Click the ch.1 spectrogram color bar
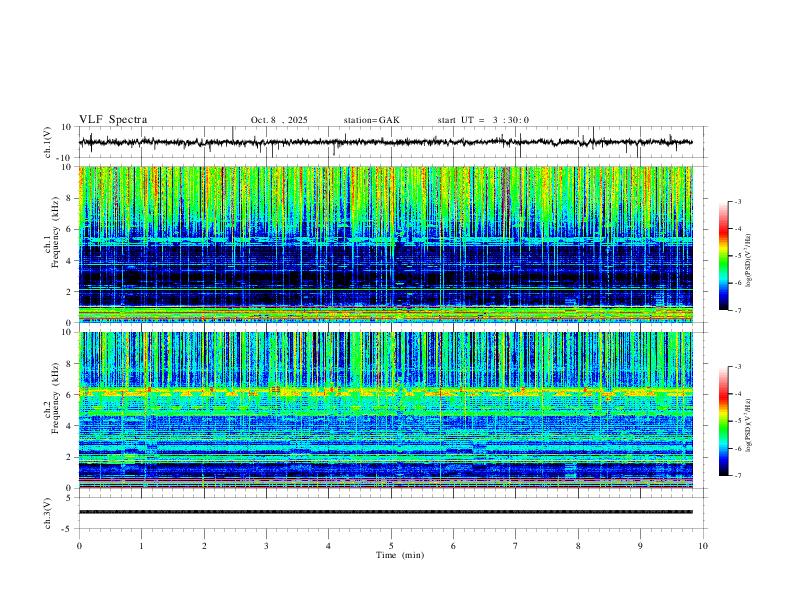 pos(723,256)
